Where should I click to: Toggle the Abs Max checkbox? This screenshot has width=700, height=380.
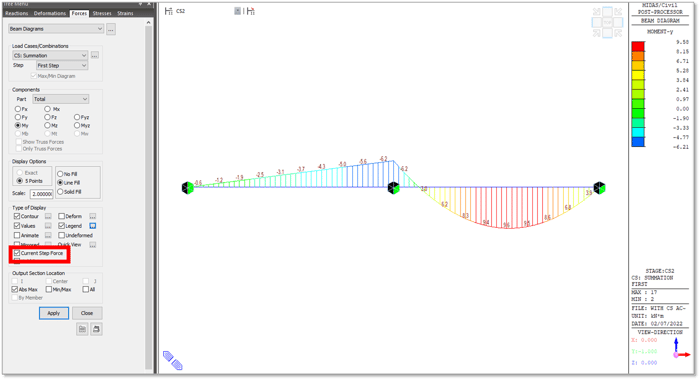pos(15,289)
